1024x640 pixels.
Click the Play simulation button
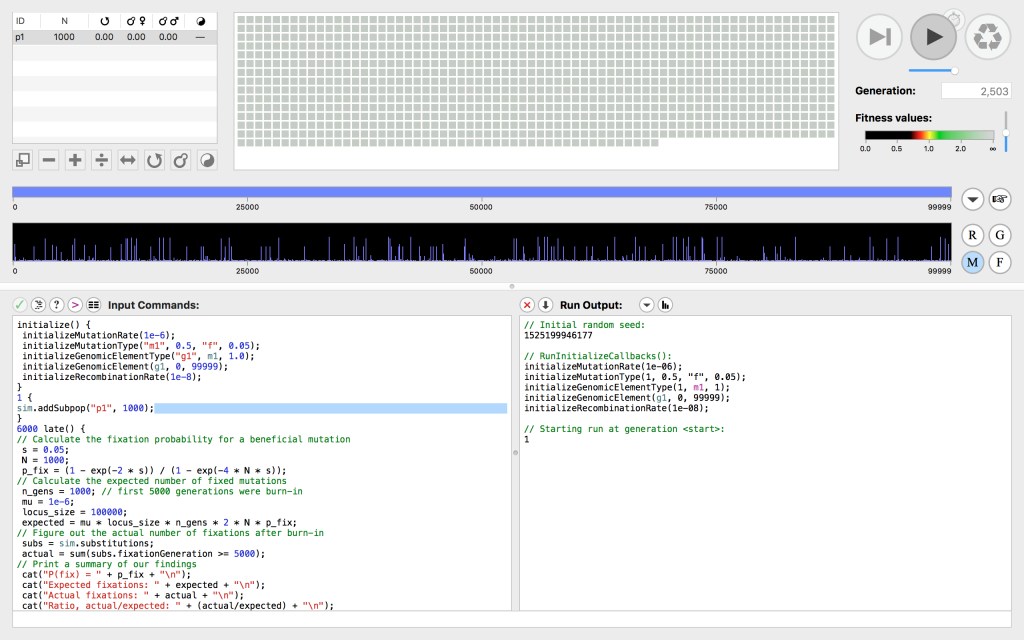[934, 37]
